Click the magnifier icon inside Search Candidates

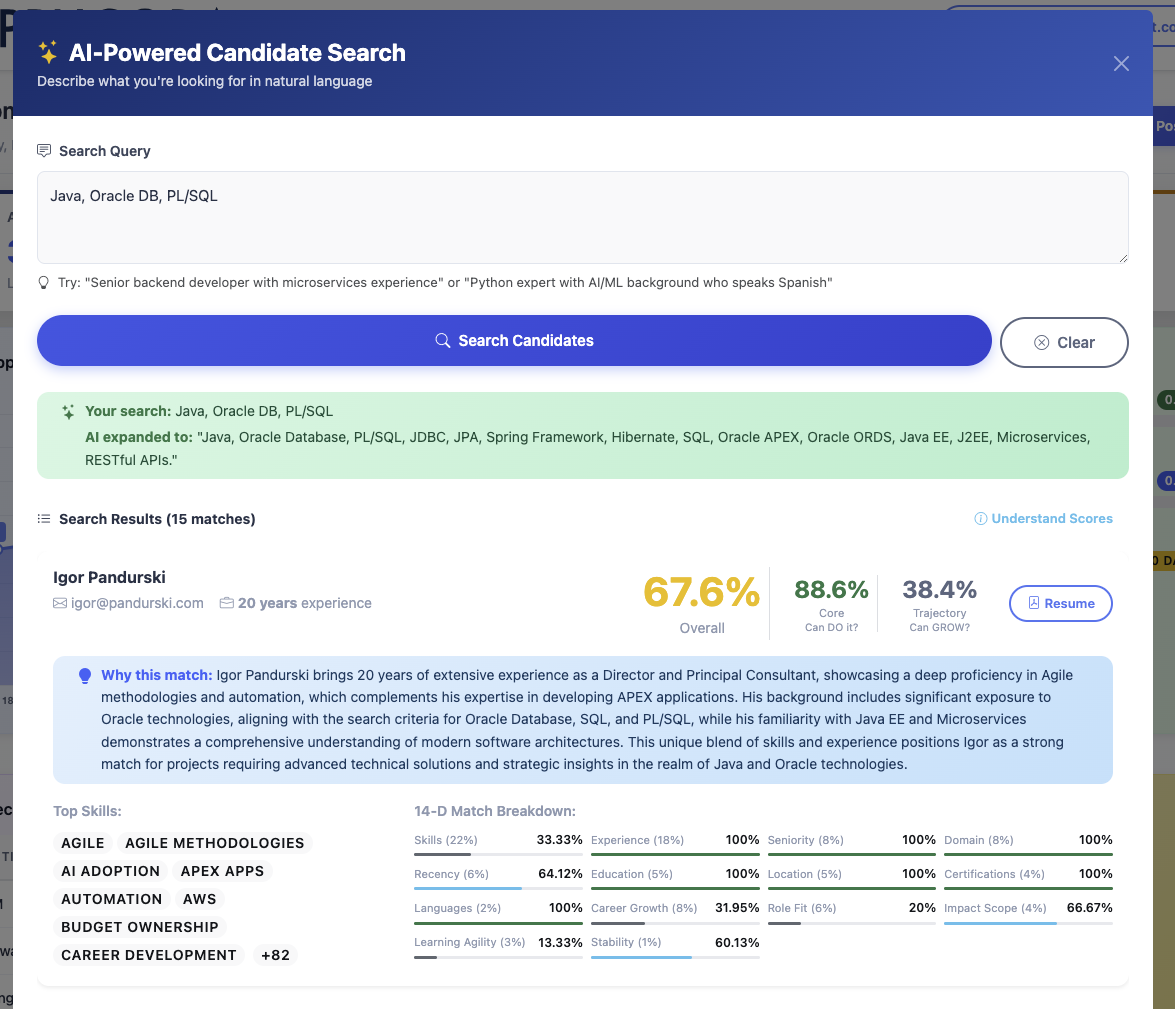tap(443, 341)
